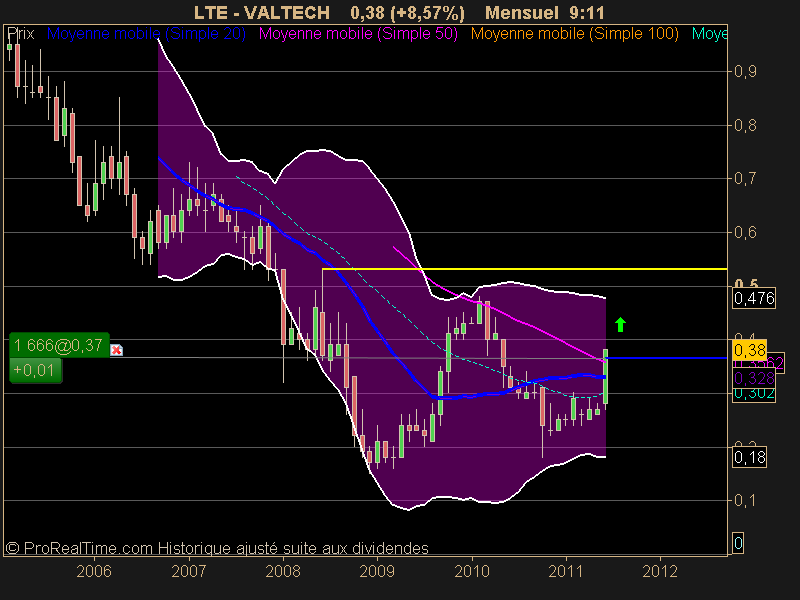Select the 1 666@0,37 position label
The width and height of the screenshot is (800, 600).
pos(59,345)
